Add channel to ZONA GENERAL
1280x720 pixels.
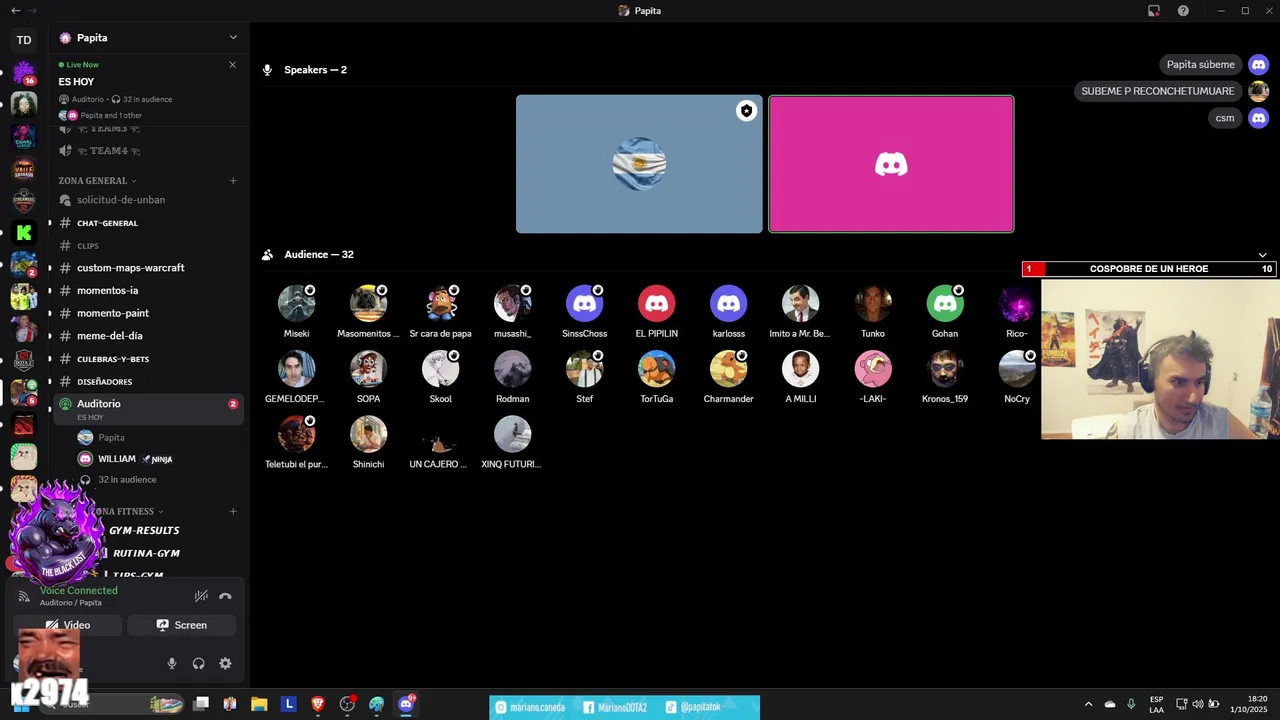[233, 181]
